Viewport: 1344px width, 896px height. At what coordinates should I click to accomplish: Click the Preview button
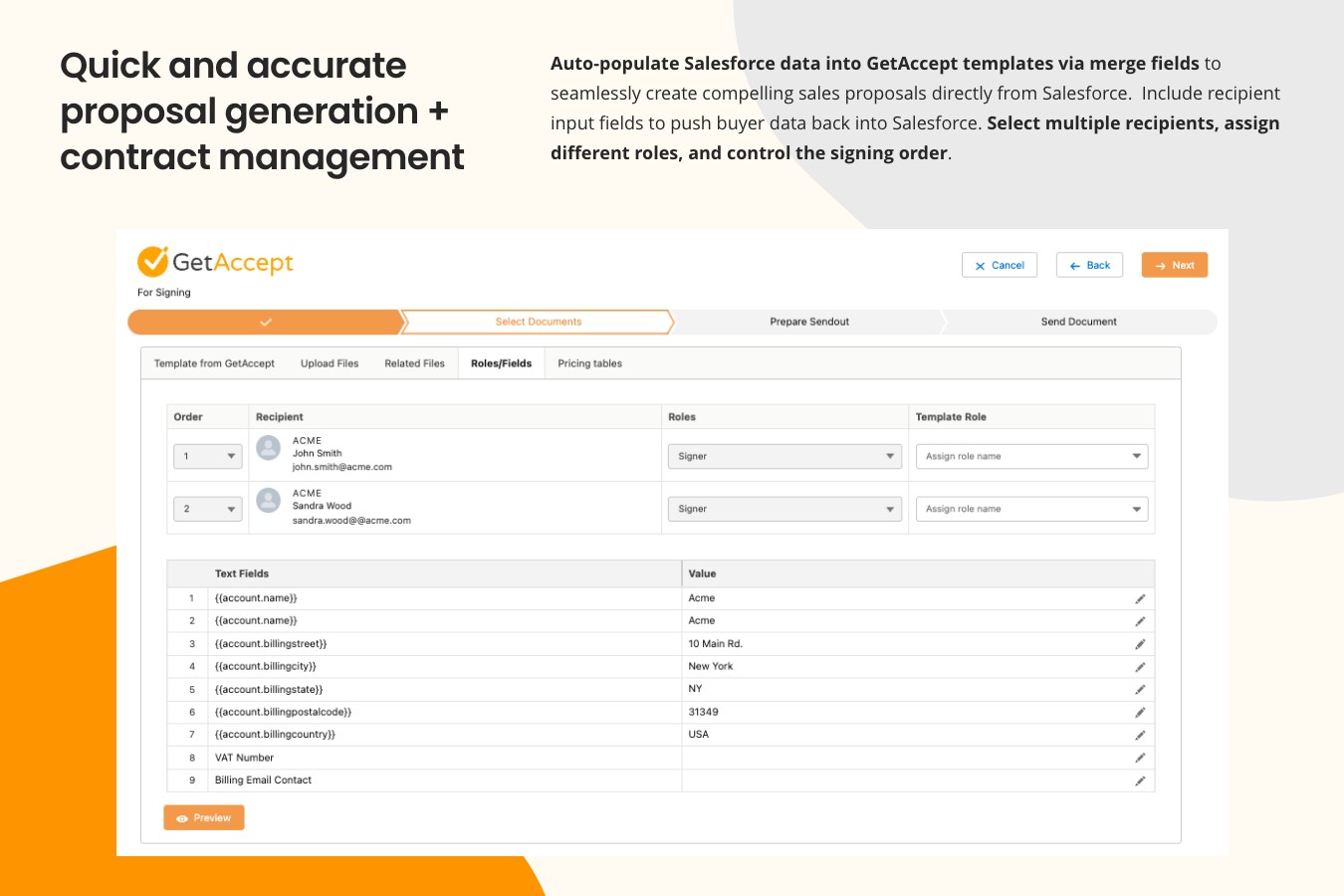tap(204, 817)
